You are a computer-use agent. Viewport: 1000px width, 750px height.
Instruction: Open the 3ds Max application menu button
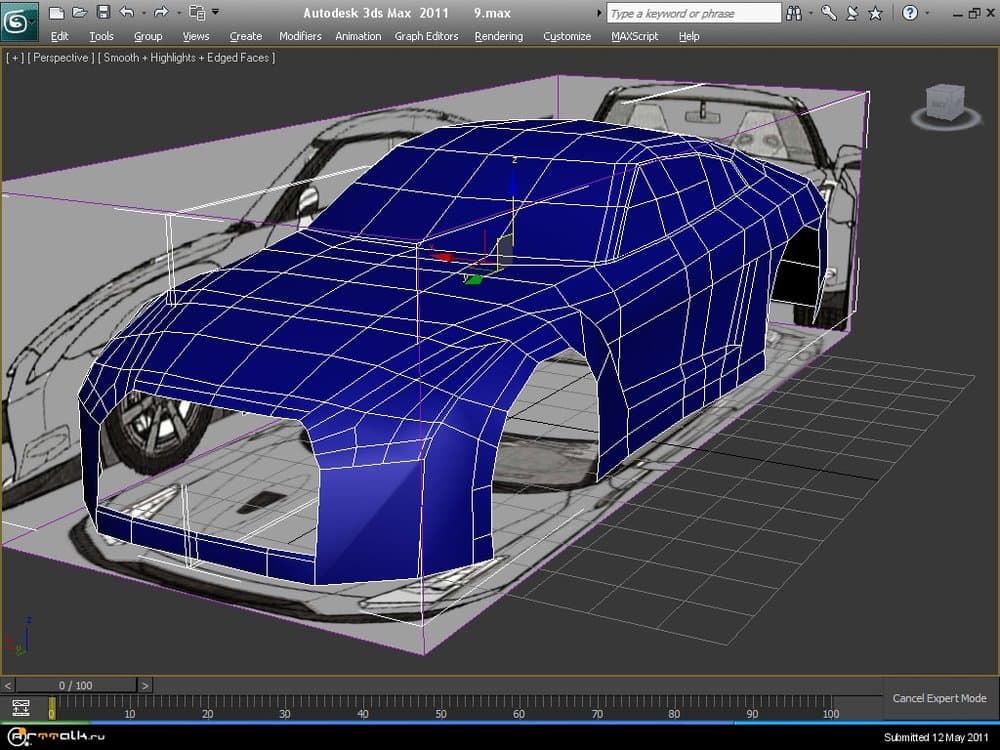[x=19, y=20]
